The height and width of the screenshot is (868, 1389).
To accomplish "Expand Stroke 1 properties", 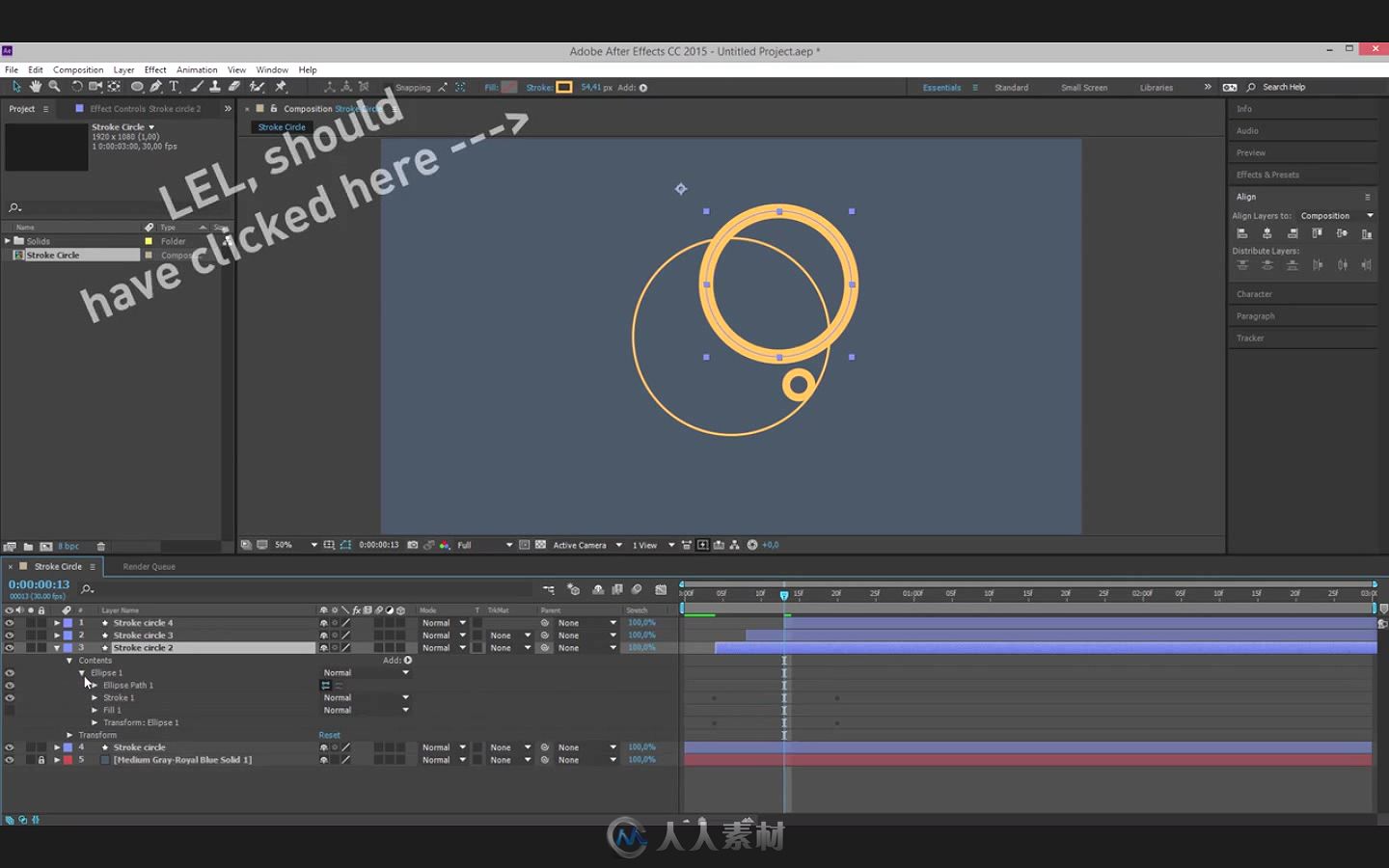I will point(95,698).
